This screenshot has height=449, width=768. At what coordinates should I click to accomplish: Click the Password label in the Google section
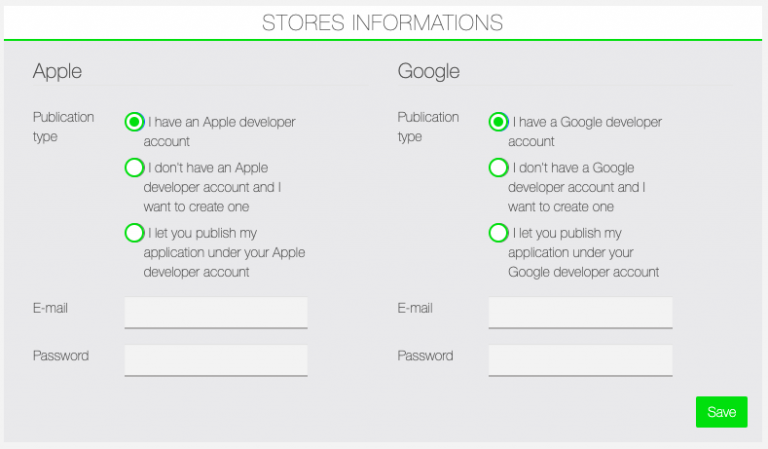[425, 355]
